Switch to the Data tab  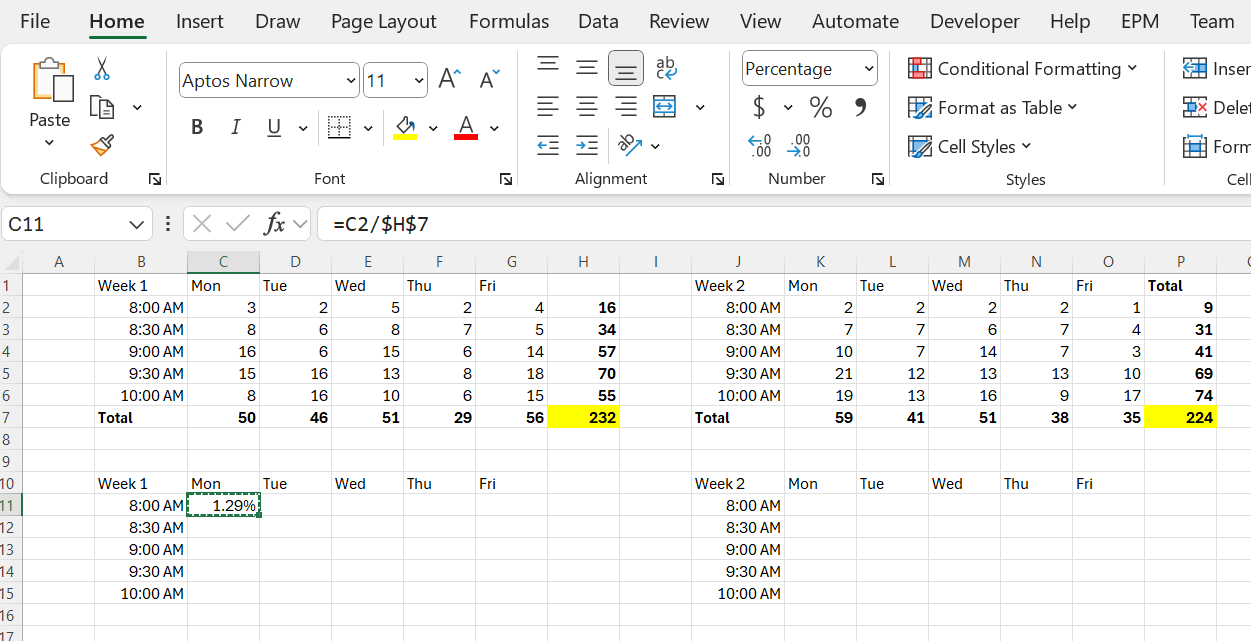point(598,21)
